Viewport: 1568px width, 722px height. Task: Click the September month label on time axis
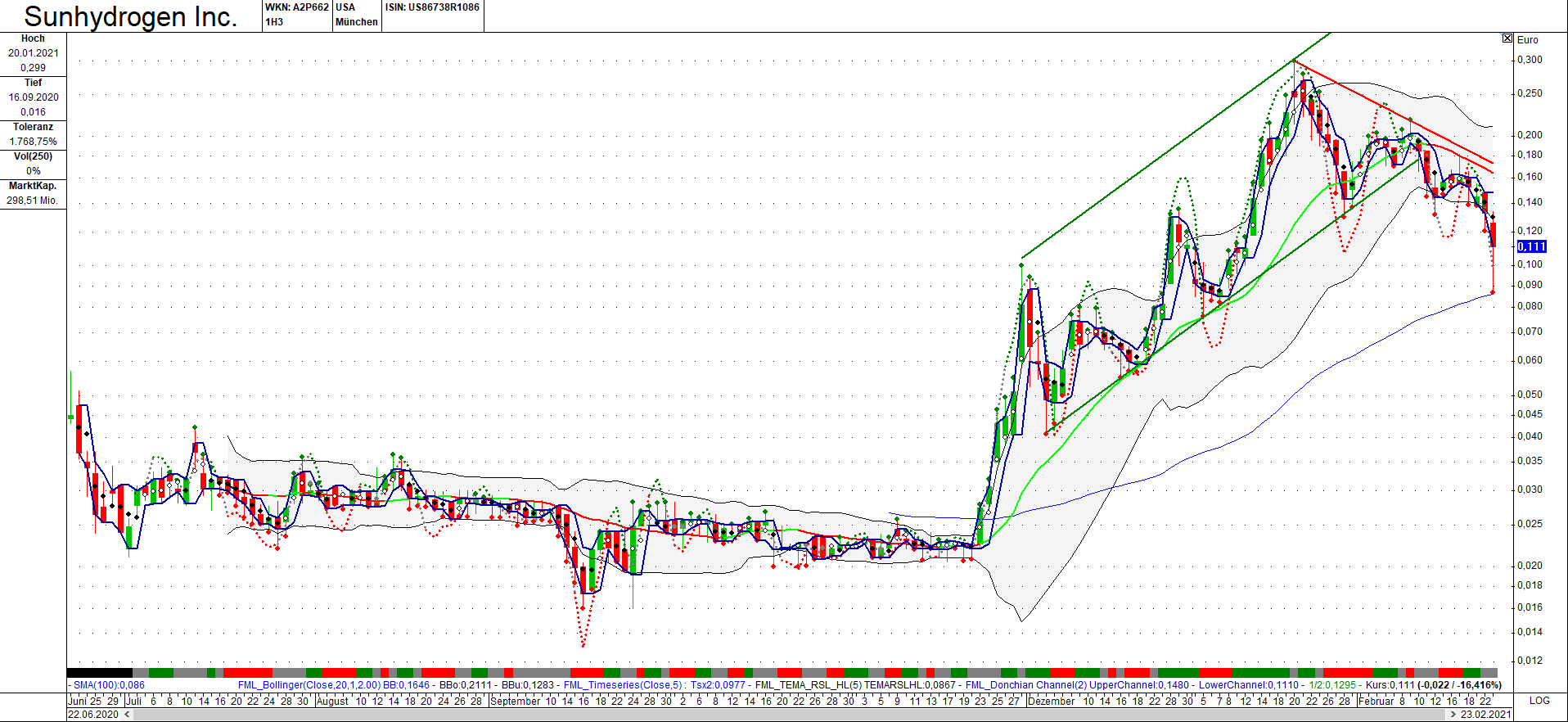pyautogui.click(x=516, y=701)
